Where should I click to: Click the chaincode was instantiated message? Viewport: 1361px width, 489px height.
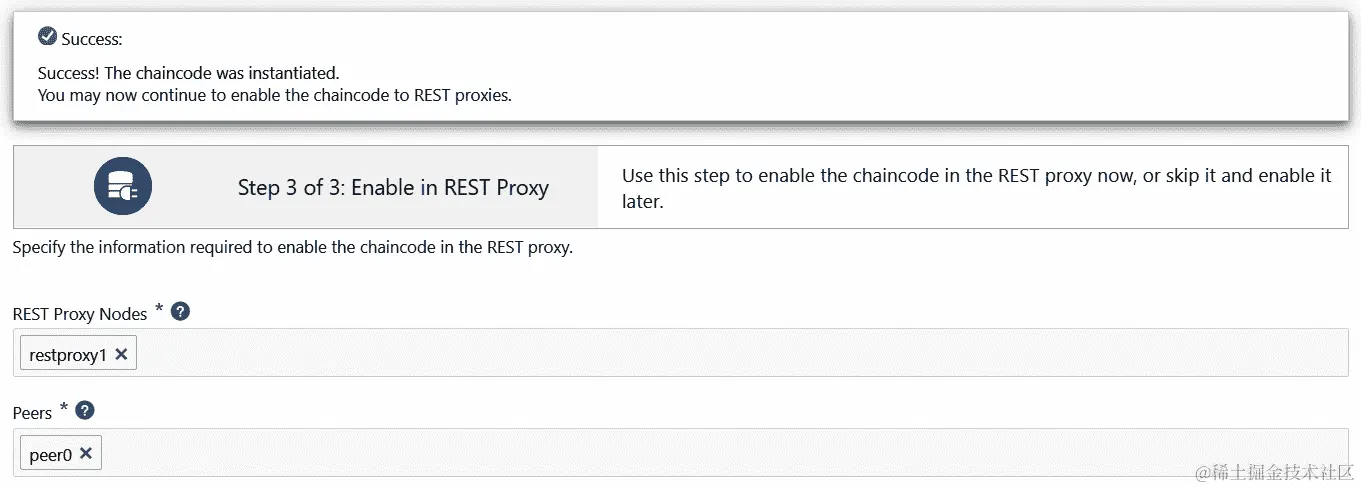pos(189,73)
